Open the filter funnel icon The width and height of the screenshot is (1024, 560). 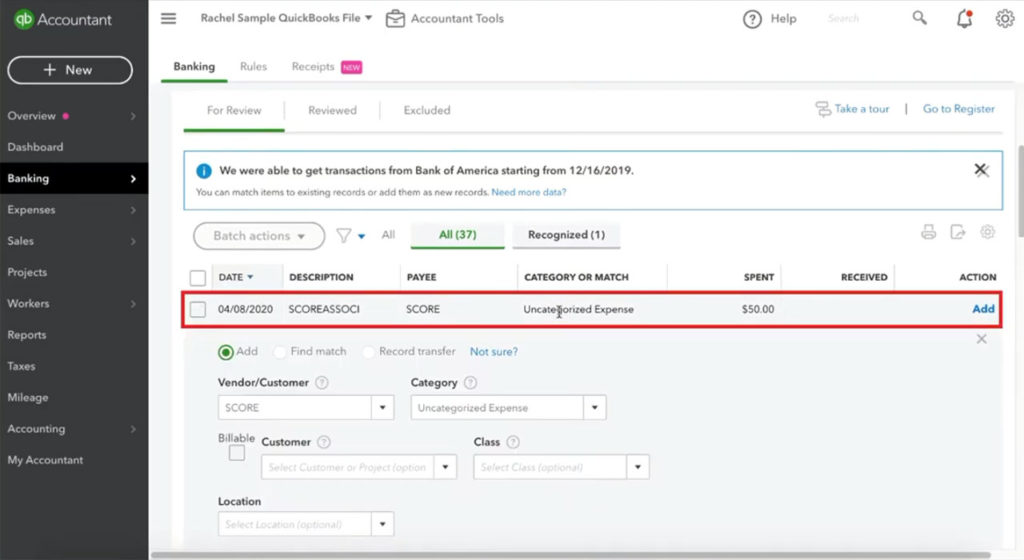coord(344,235)
